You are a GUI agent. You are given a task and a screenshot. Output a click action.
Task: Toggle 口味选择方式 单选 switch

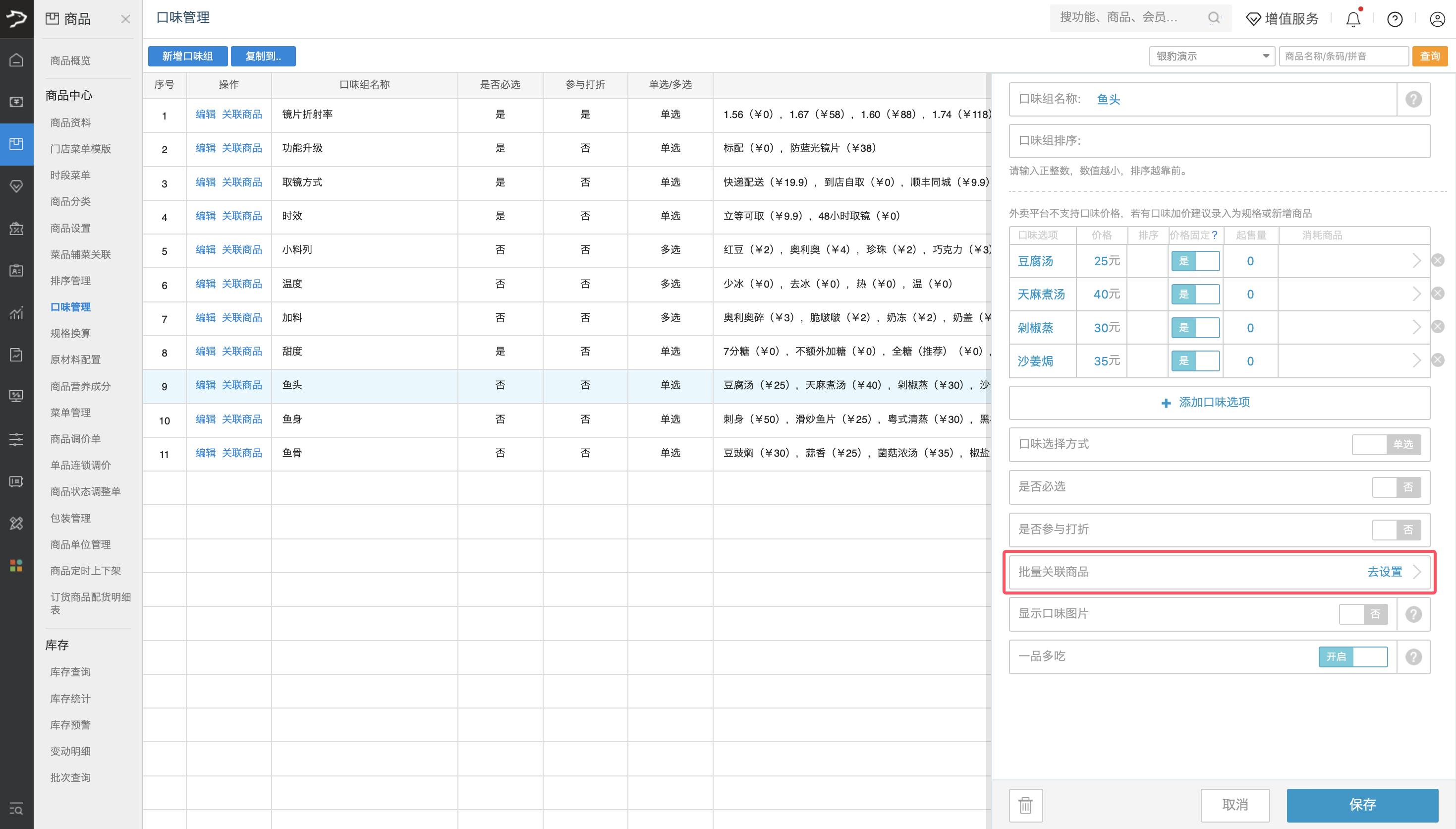click(1386, 444)
